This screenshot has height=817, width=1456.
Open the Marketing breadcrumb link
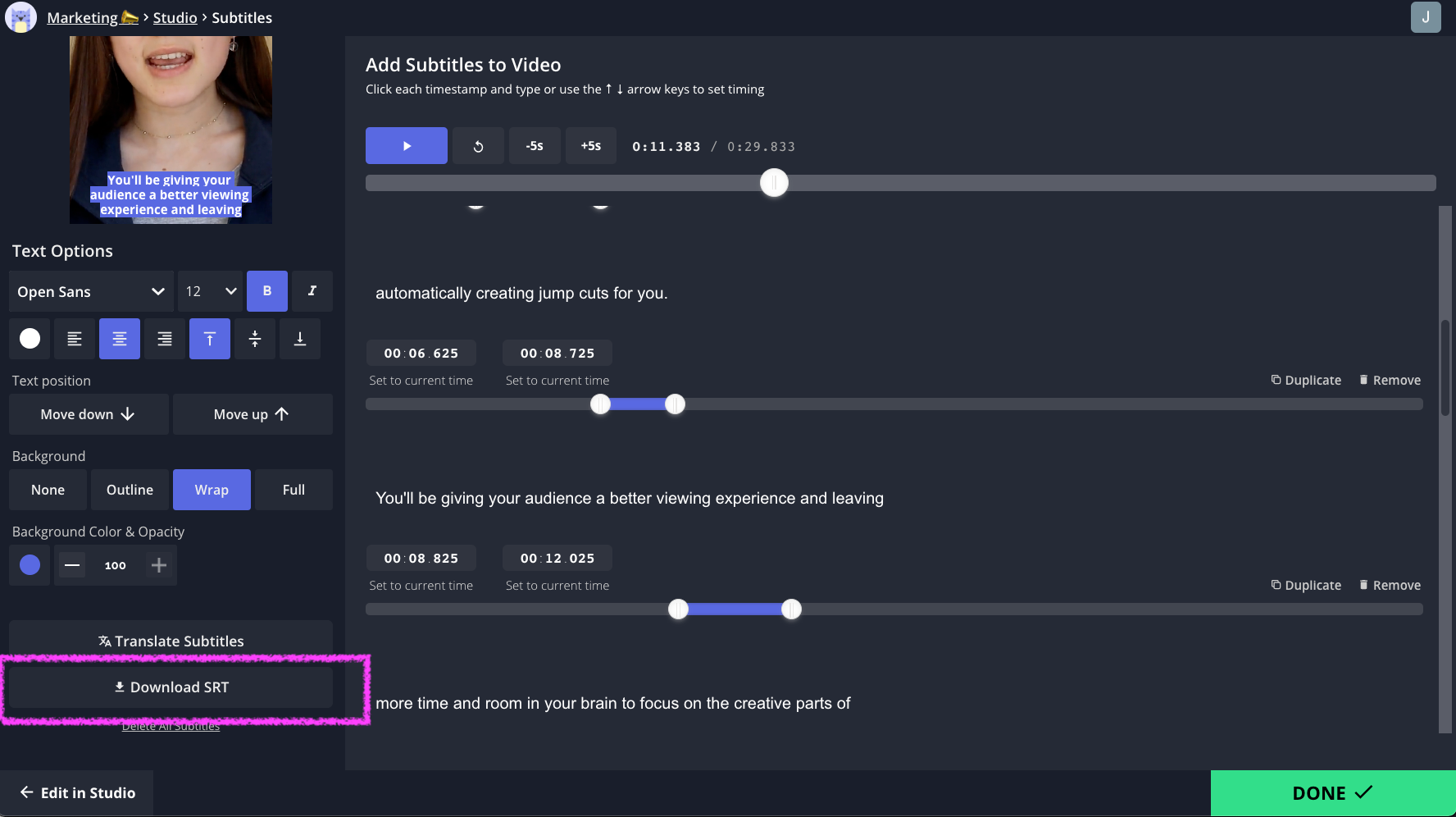(x=83, y=17)
